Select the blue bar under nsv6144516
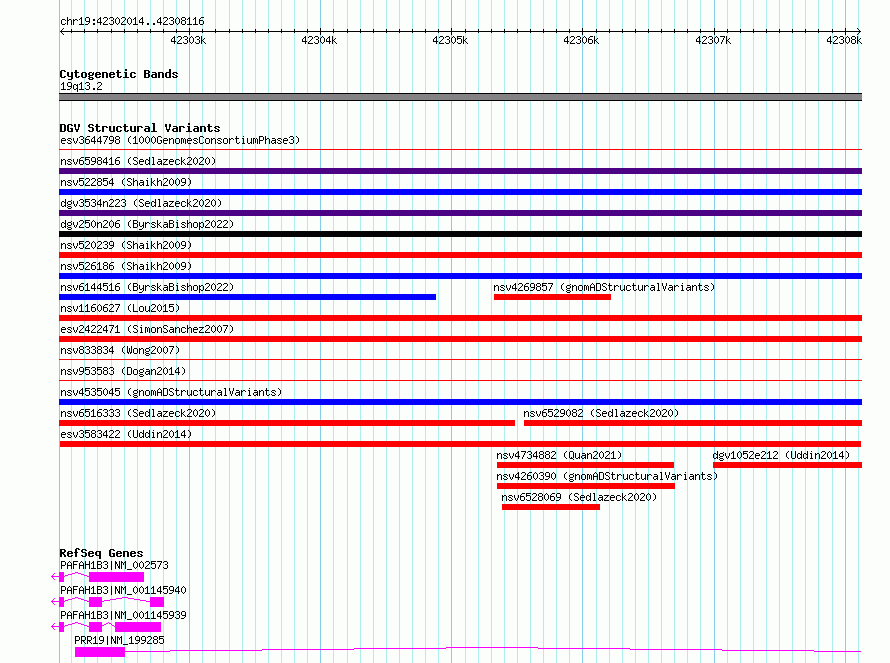The width and height of the screenshot is (890, 663). coord(247,297)
